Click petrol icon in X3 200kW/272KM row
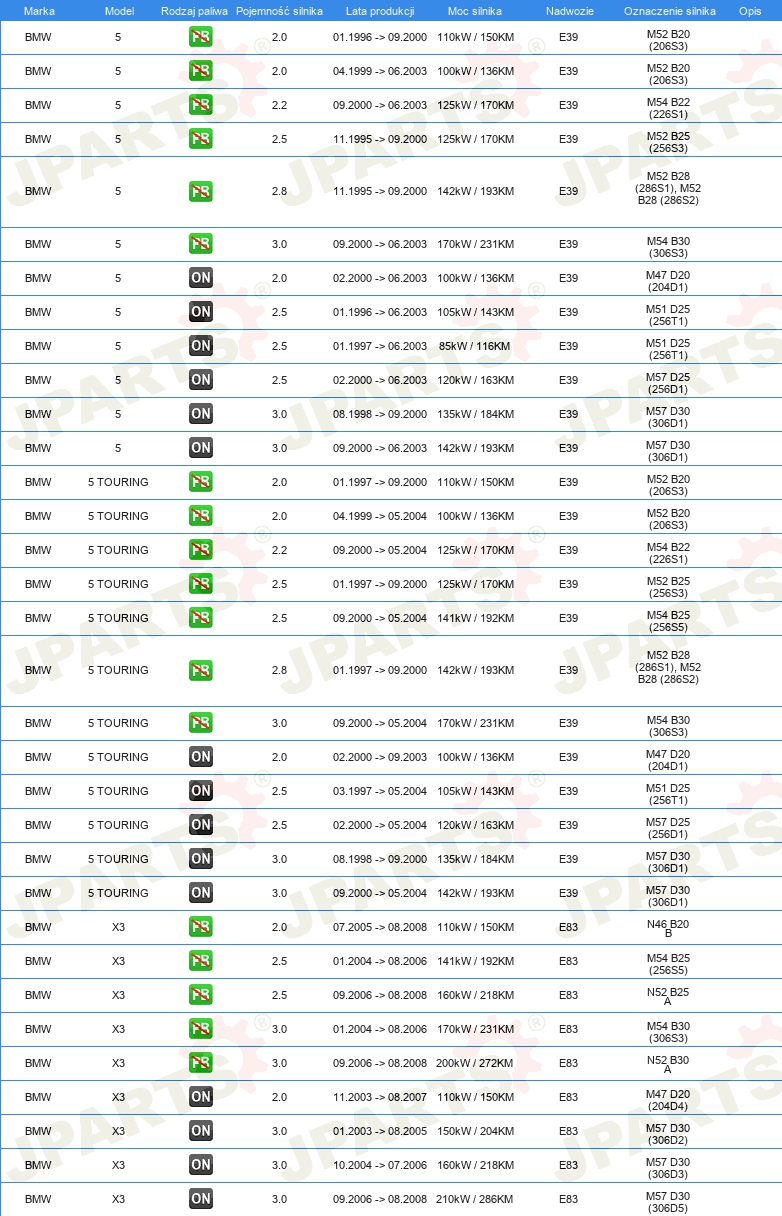The height and width of the screenshot is (1216, 782). click(201, 1063)
